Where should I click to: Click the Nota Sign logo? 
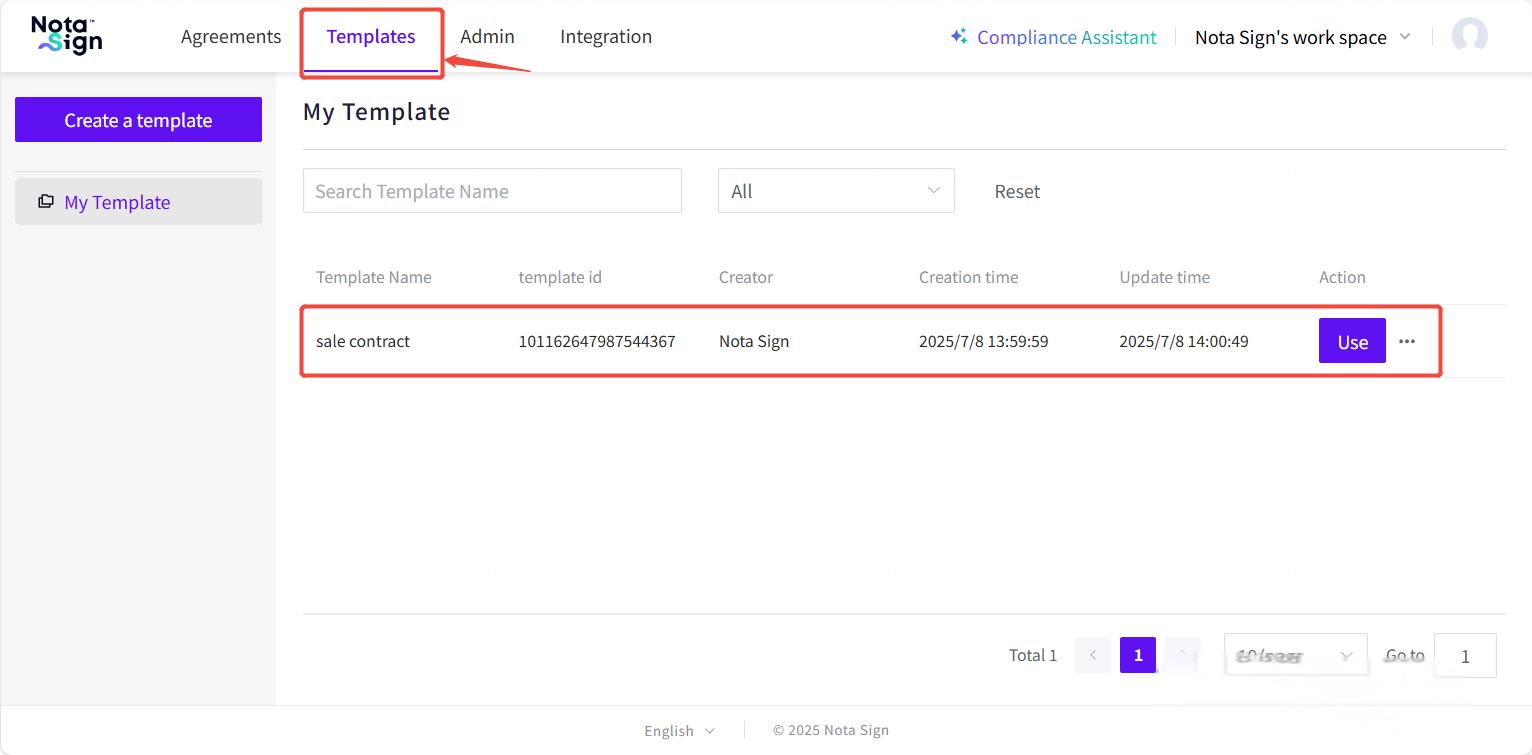tap(66, 36)
